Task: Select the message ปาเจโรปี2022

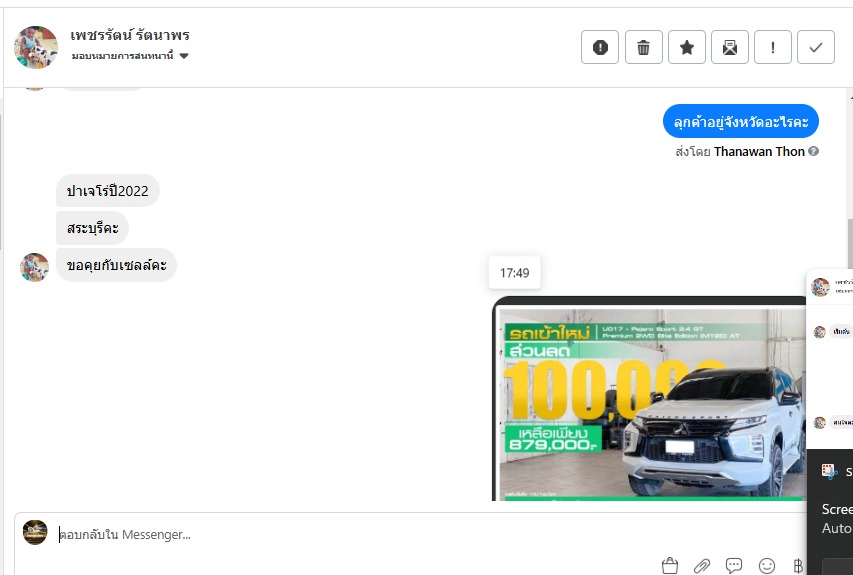Action: click(108, 191)
